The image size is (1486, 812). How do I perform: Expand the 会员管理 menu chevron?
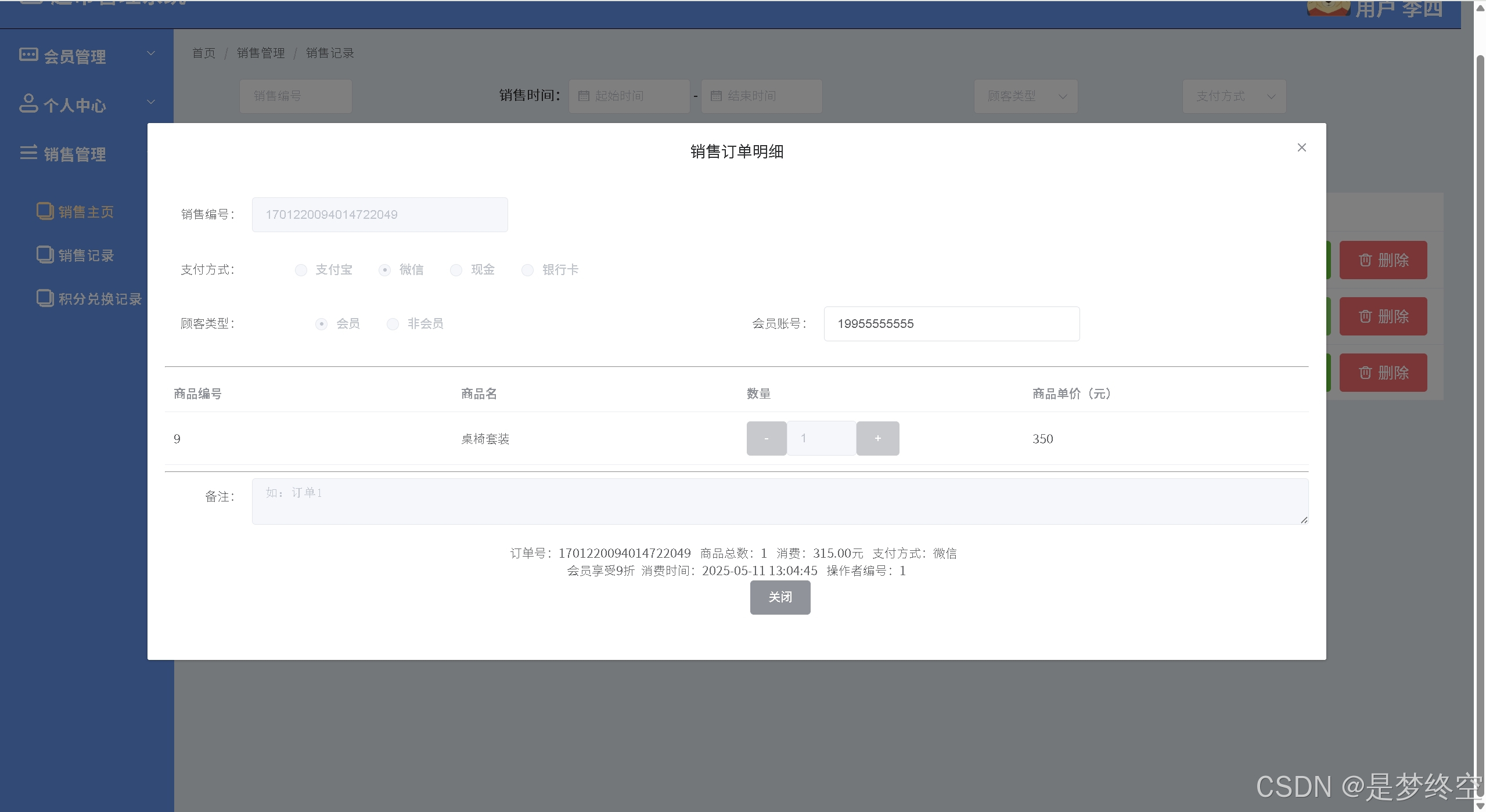pyautogui.click(x=151, y=53)
